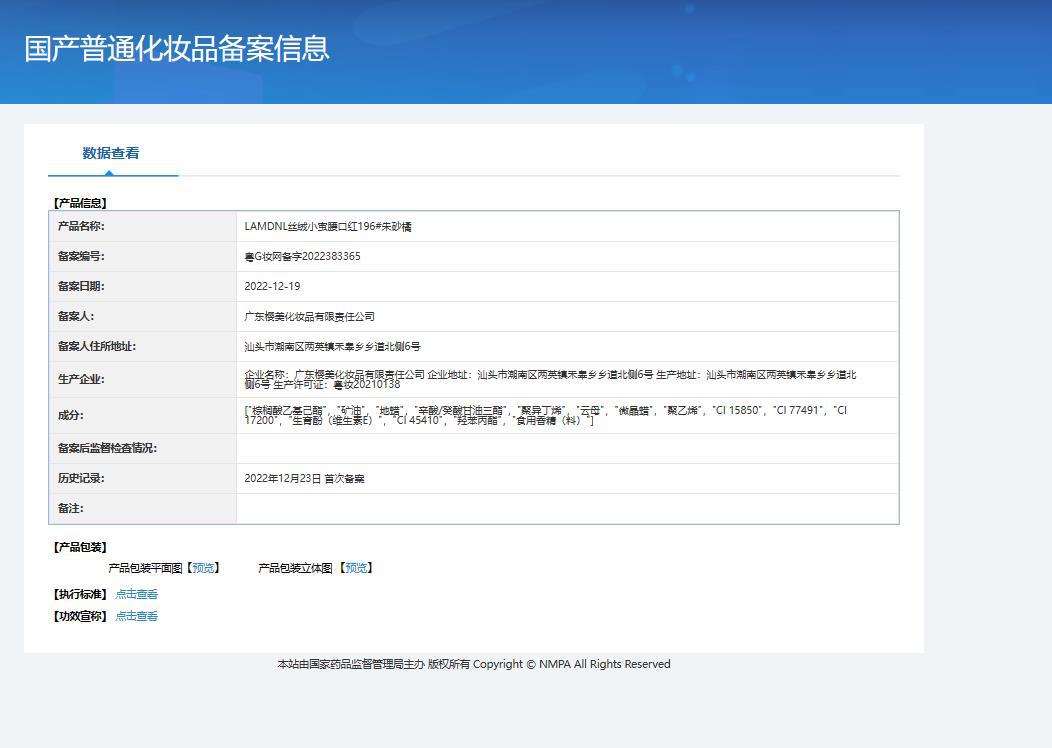Click the 产品名称 row label
This screenshot has height=748, width=1052.
[81, 227]
